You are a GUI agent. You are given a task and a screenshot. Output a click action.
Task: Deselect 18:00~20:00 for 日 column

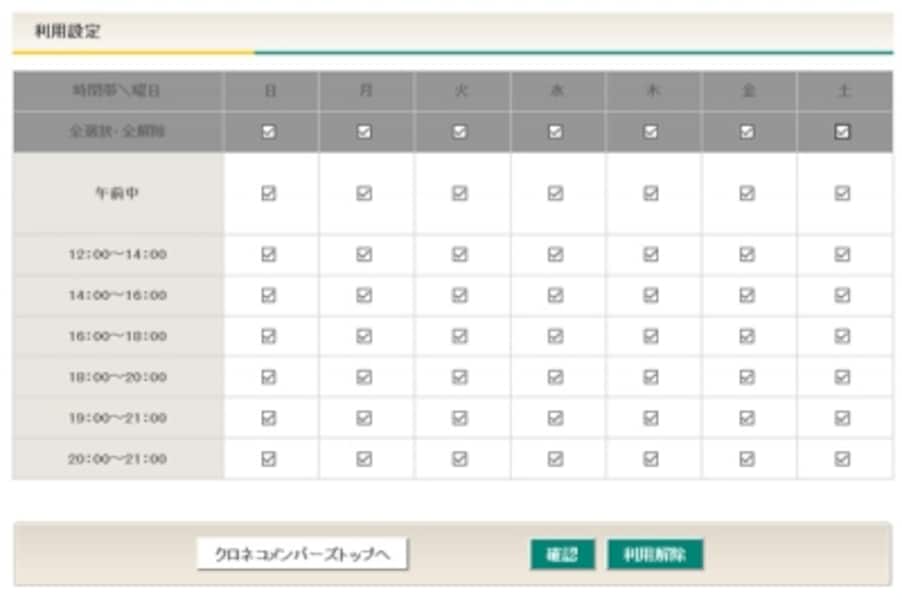pyautogui.click(x=269, y=377)
